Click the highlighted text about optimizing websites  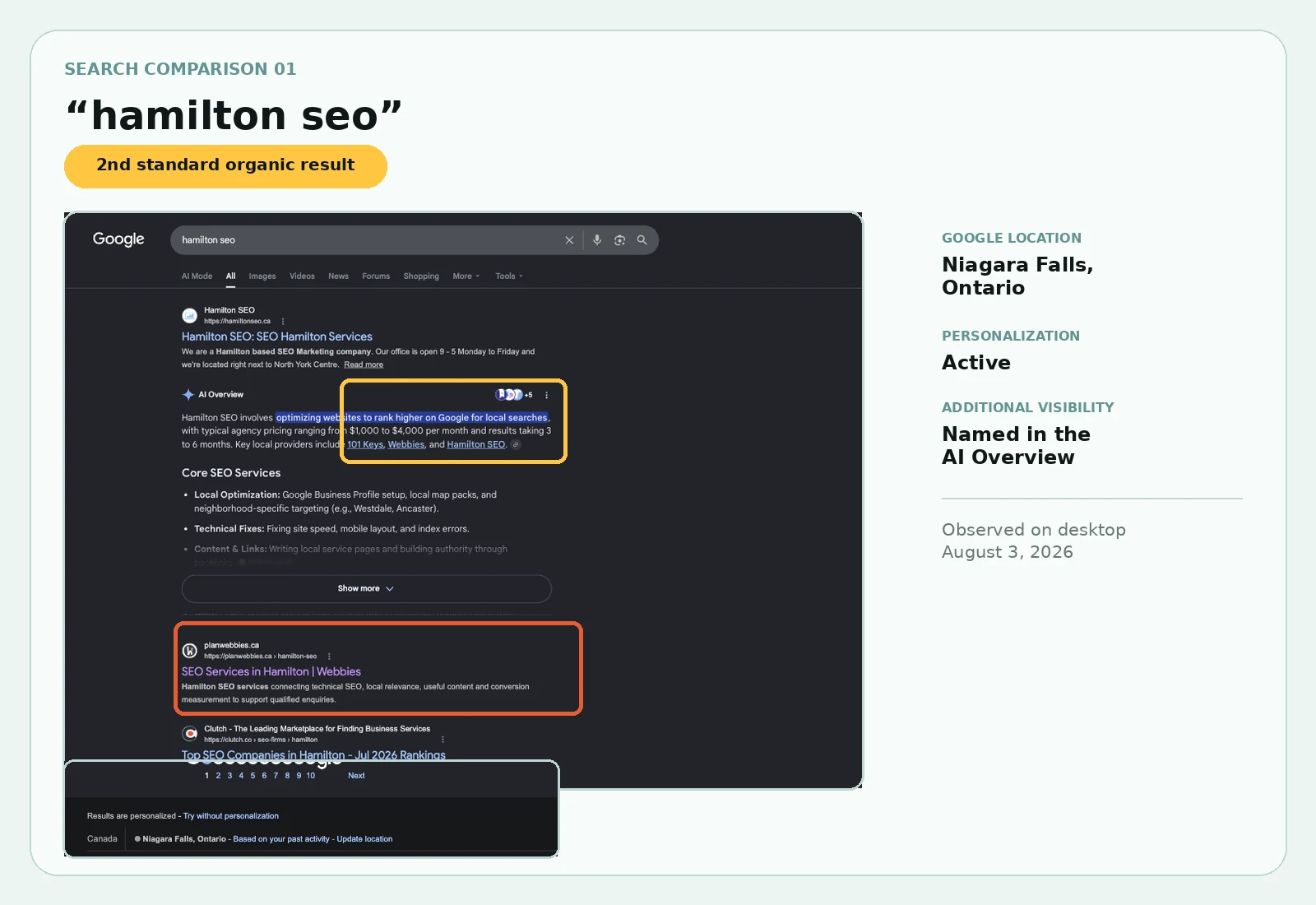coord(412,418)
